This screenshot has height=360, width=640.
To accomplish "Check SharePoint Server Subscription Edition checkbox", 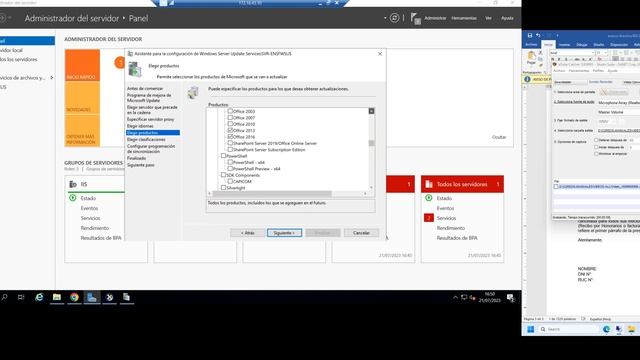I will click(x=230, y=149).
